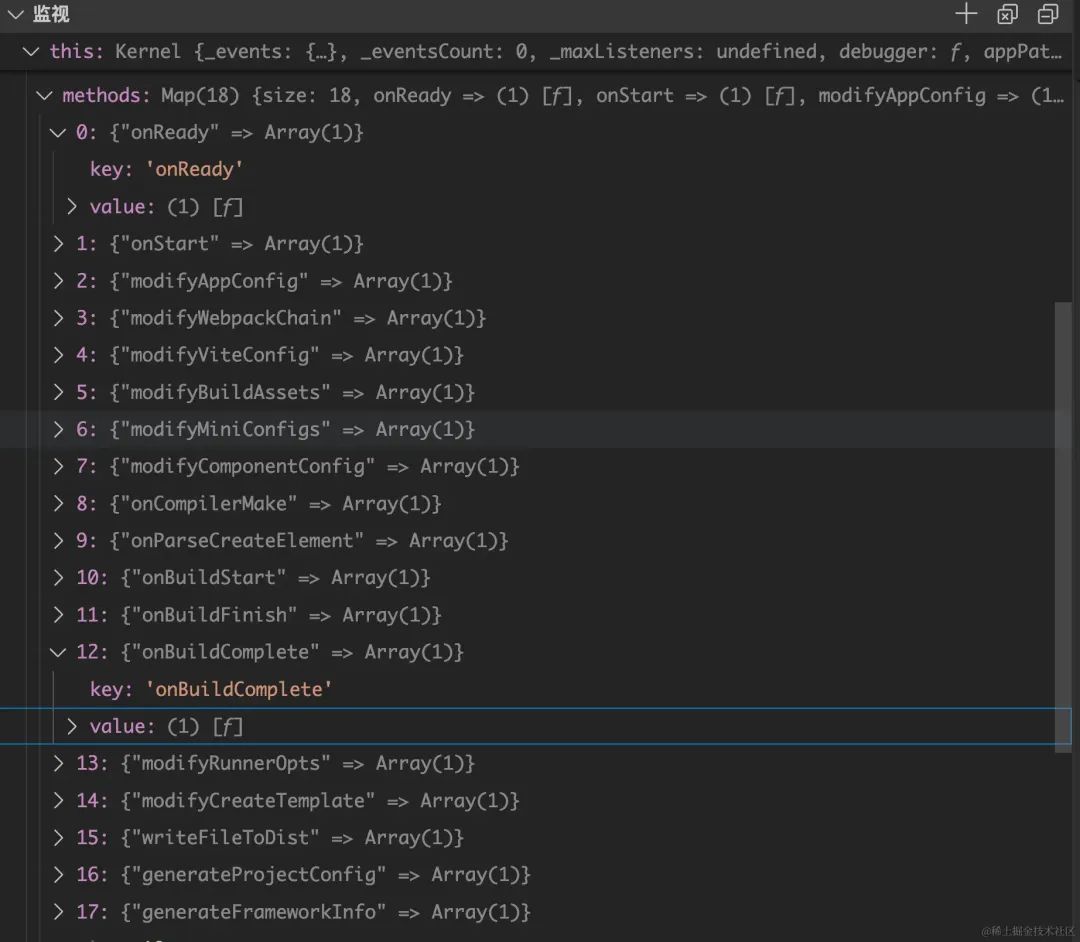
Task: Expand entry 16 generateProjectConfig
Action: (58, 875)
